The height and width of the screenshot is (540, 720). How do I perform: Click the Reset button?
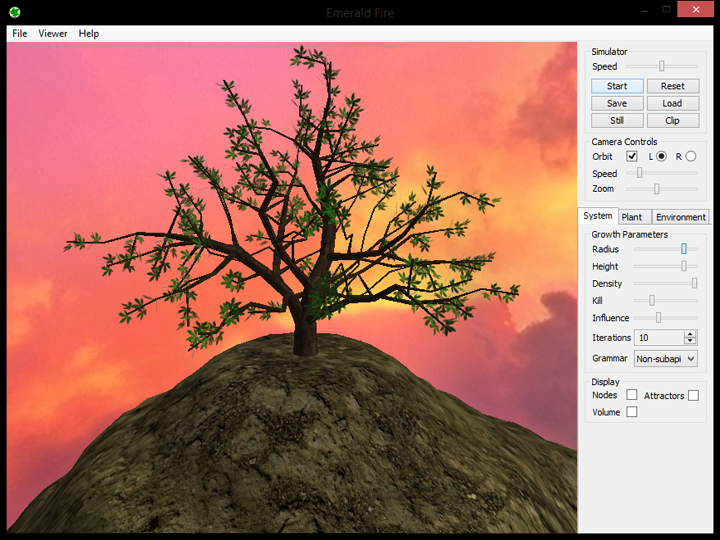click(x=672, y=86)
